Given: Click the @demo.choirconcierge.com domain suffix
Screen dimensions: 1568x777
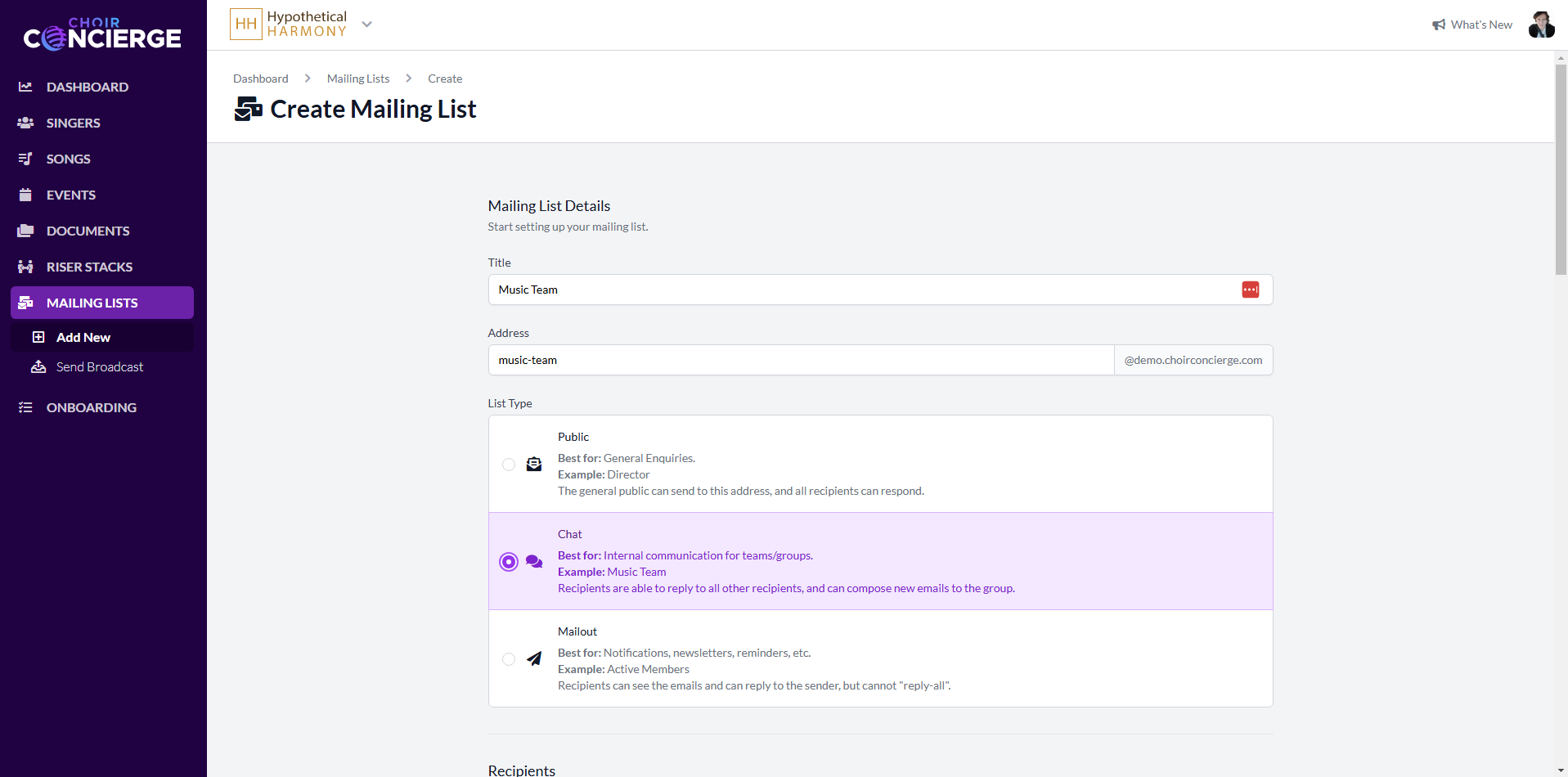Looking at the screenshot, I should tap(1193, 360).
